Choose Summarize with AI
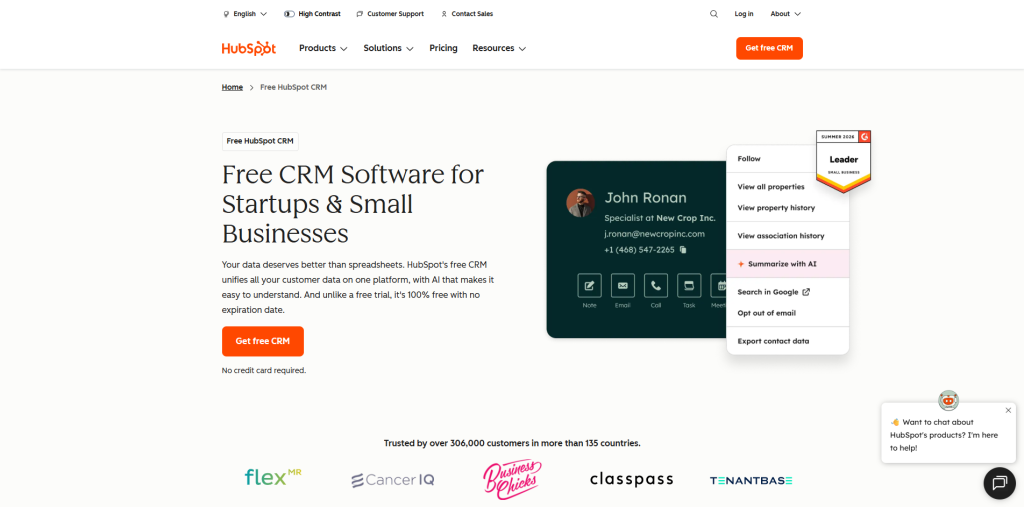This screenshot has height=507, width=1024. [787, 264]
